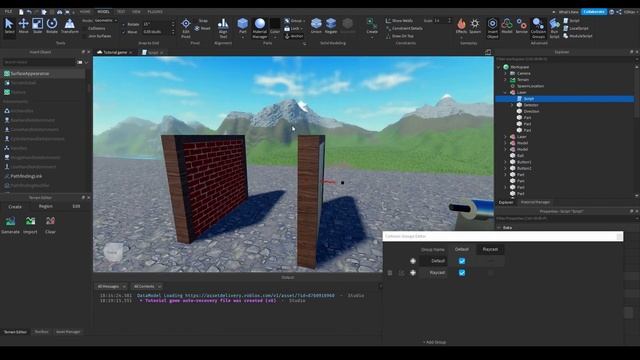The height and width of the screenshot is (360, 640).
Task: Toggle Draw On Top option
Action: point(400,36)
